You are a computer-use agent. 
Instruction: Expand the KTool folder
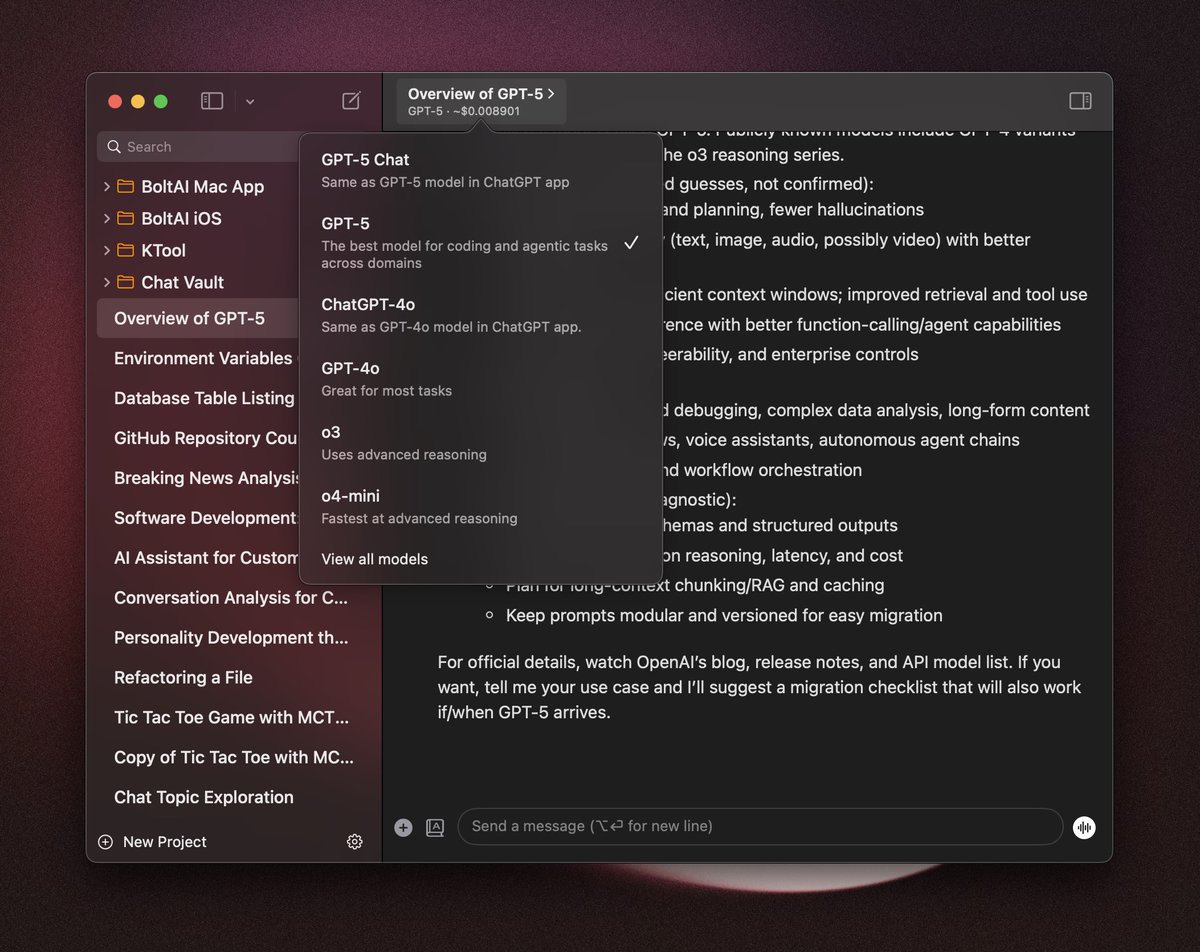click(106, 250)
